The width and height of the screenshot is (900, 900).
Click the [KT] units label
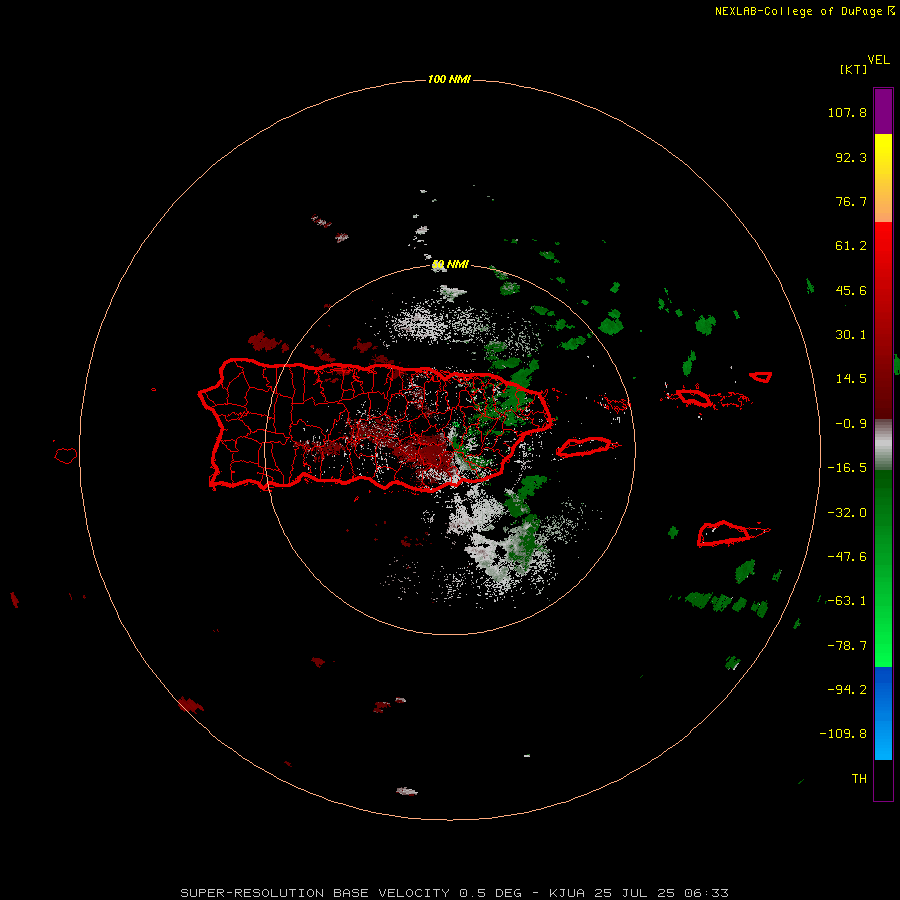point(853,69)
